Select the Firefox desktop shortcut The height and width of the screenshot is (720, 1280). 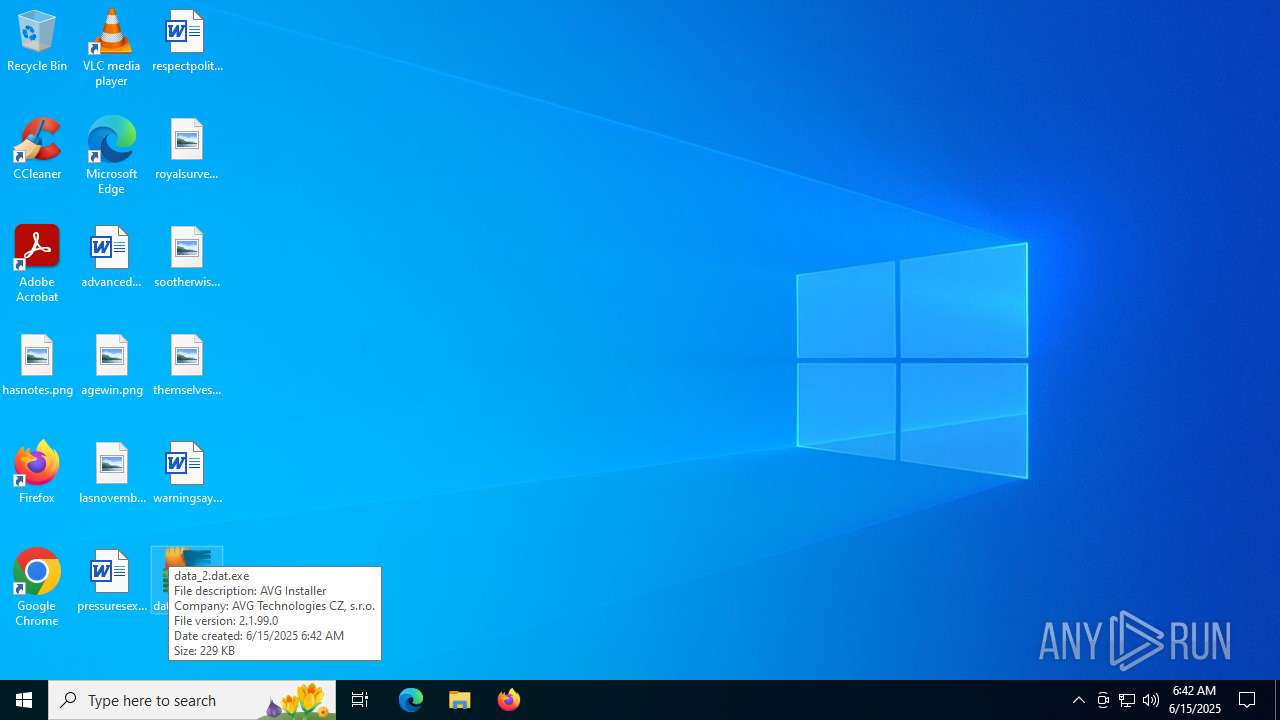(37, 473)
